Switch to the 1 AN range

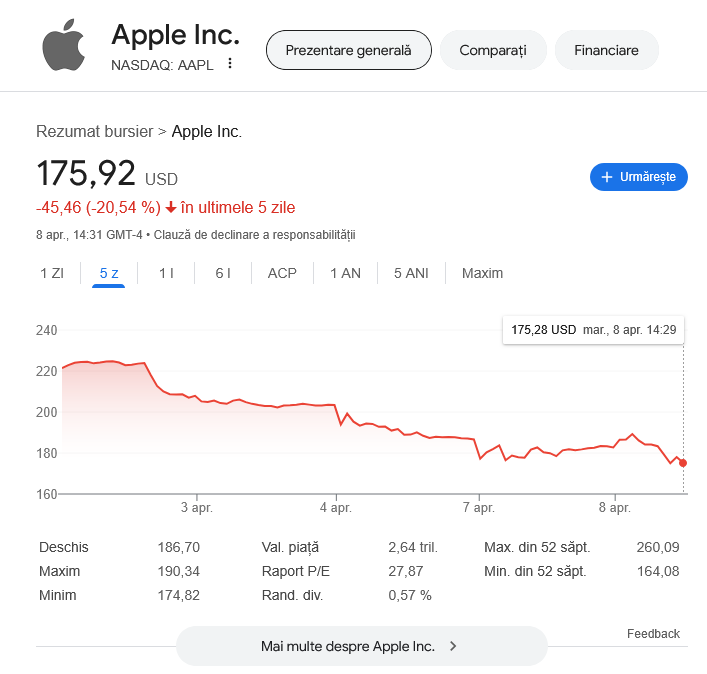pos(345,273)
